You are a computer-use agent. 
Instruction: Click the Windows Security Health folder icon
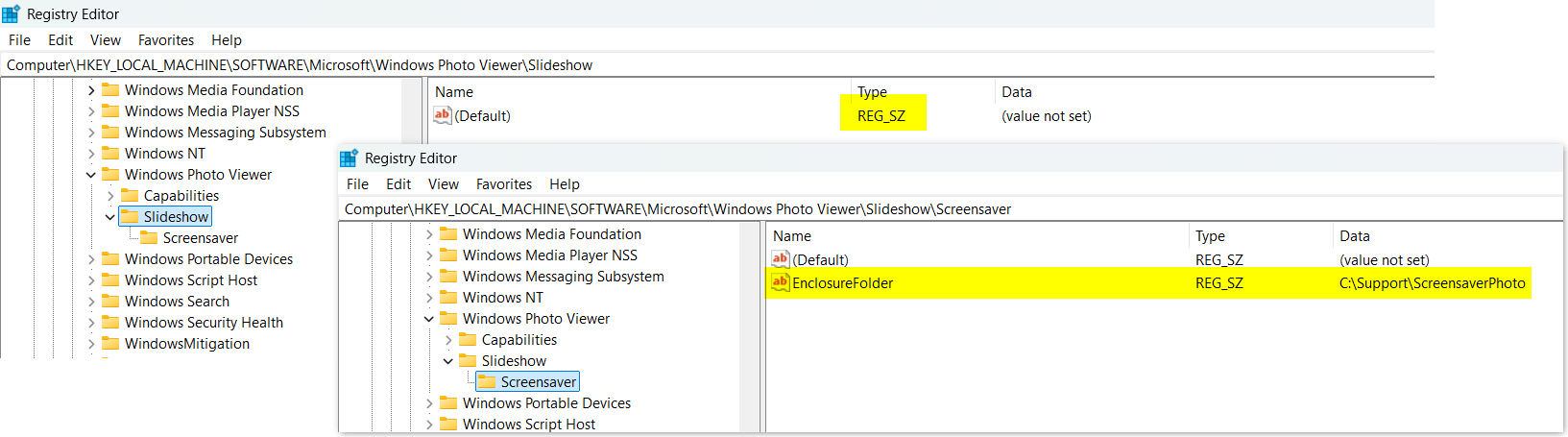[x=110, y=323]
